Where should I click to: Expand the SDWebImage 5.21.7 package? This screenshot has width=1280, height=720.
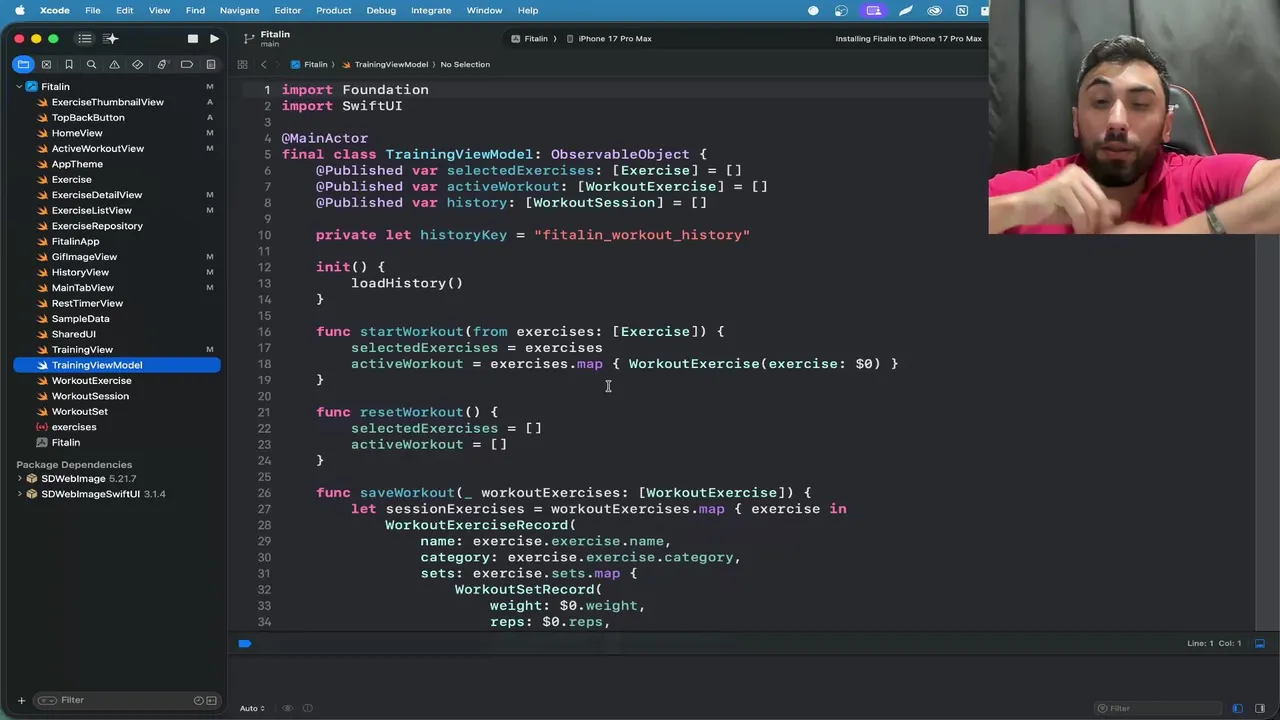[19, 479]
